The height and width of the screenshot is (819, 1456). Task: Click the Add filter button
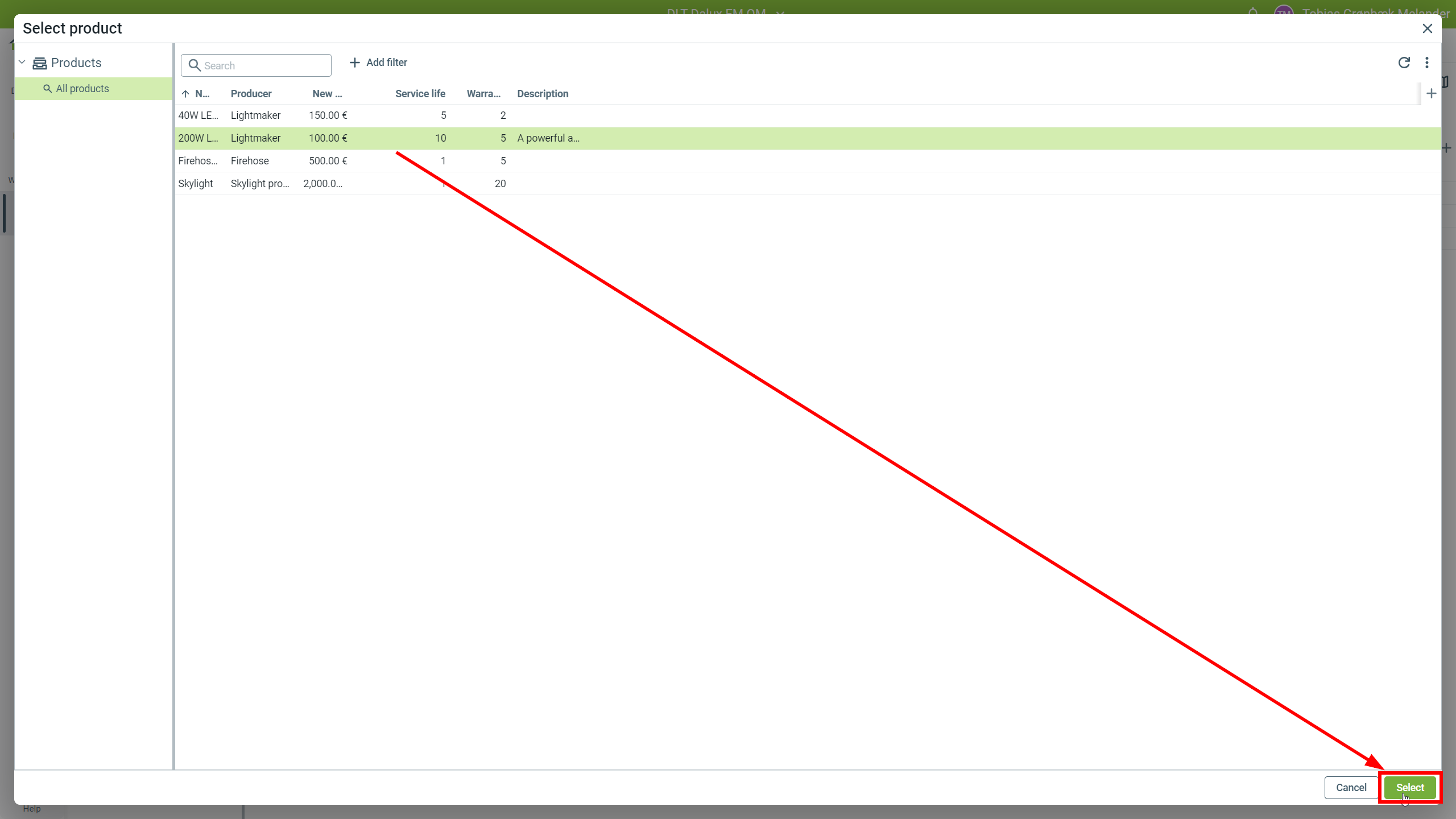(x=378, y=63)
